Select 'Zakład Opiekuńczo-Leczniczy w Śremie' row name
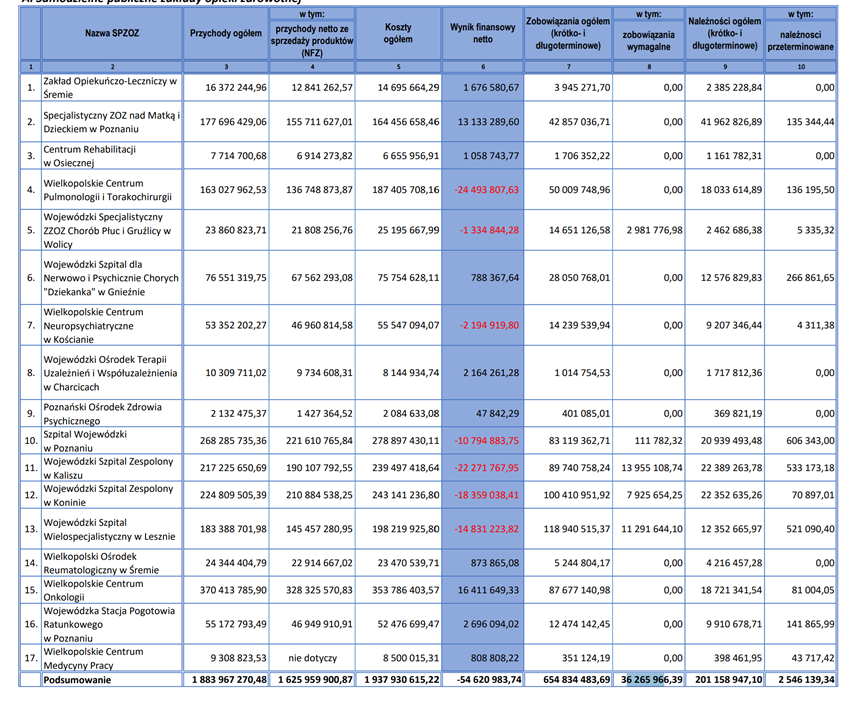This screenshot has height=720, width=867. [112, 87]
